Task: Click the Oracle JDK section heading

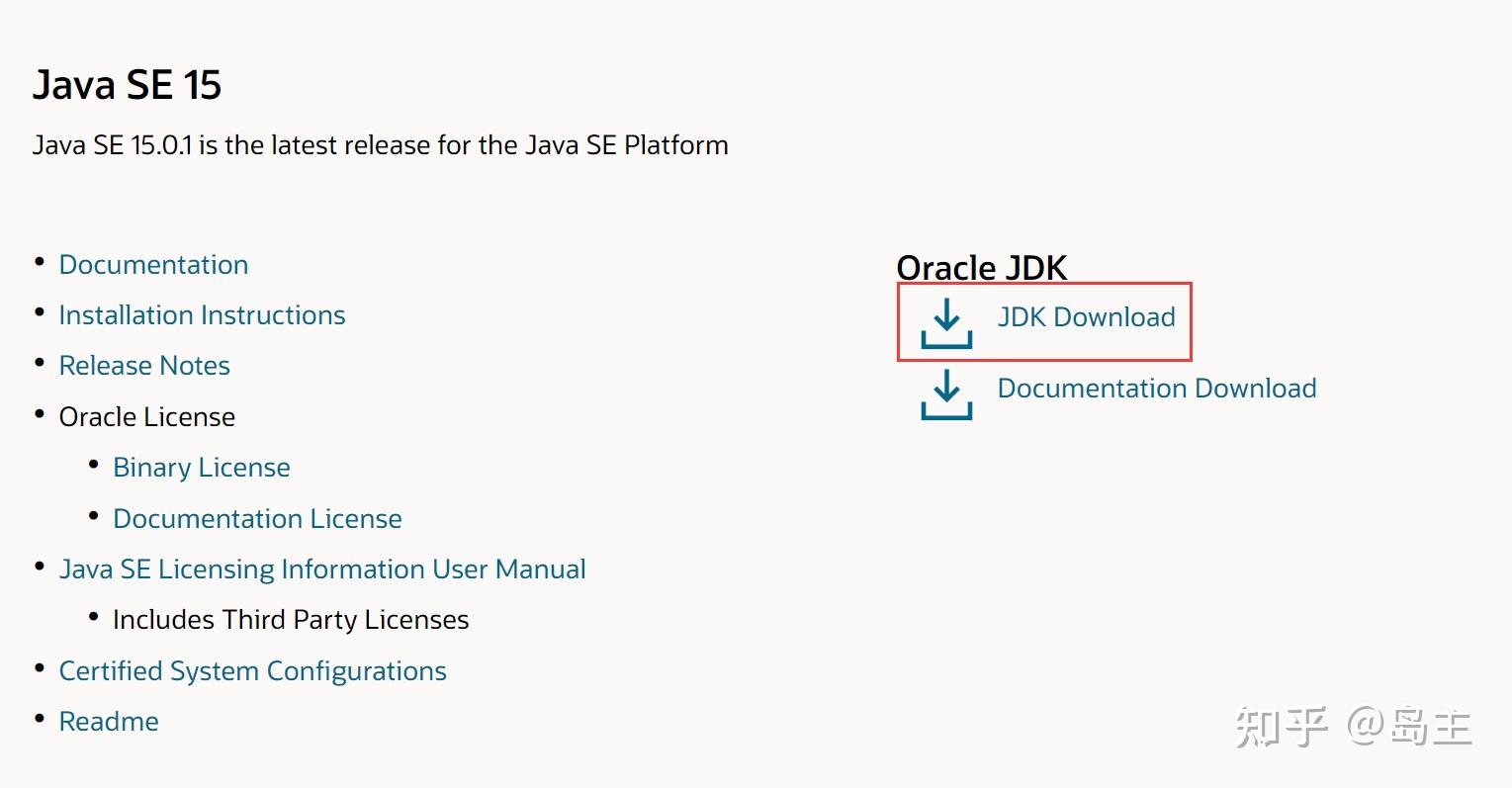Action: click(981, 267)
